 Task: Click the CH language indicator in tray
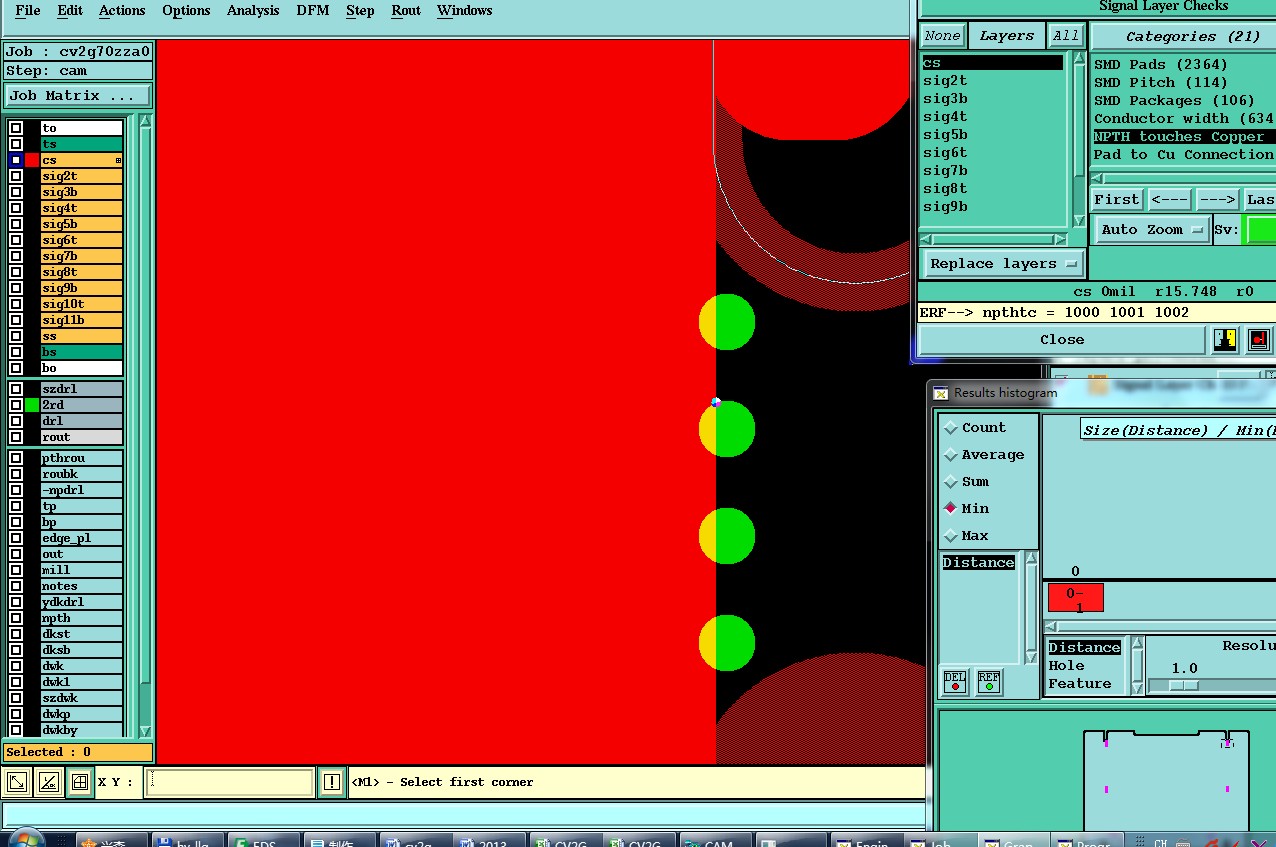click(1161, 842)
